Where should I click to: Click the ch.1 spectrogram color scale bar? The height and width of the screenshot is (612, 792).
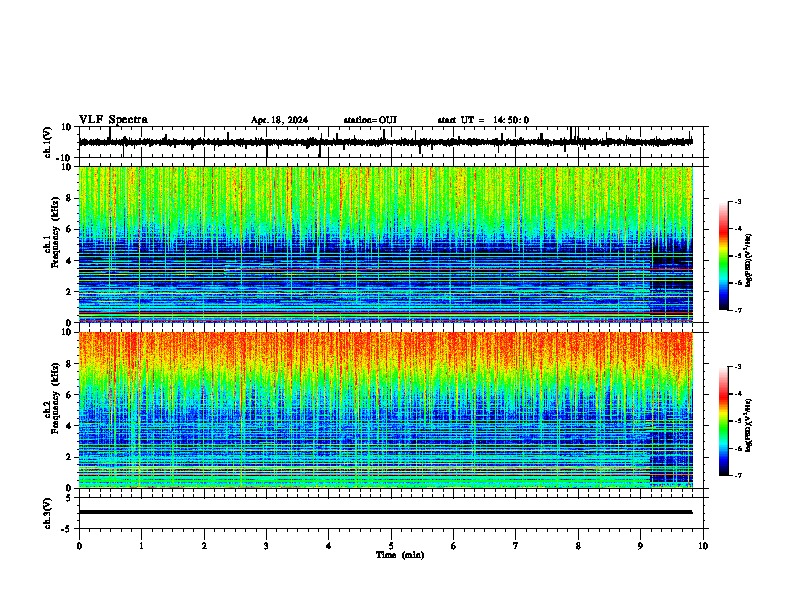pos(724,256)
